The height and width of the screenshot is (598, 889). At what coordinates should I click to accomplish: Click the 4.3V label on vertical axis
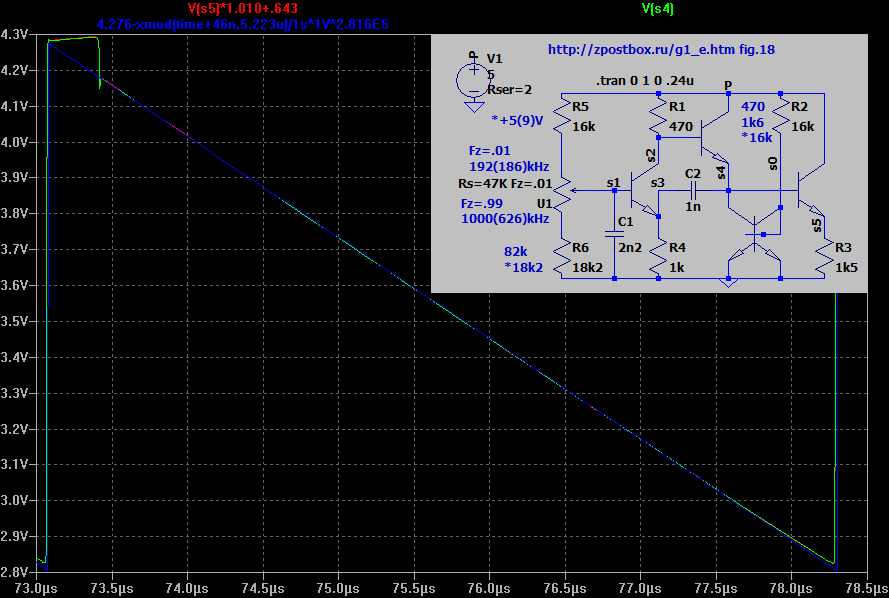click(14, 34)
